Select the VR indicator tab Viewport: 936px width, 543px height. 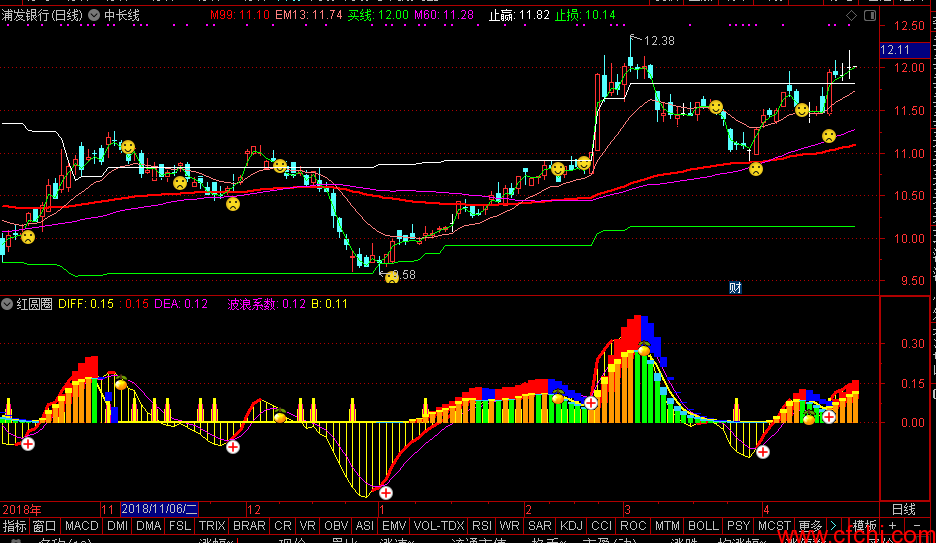pyautogui.click(x=307, y=526)
